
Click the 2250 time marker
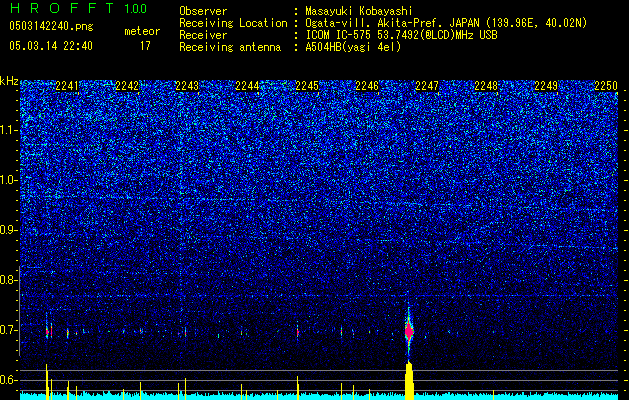tap(606, 86)
